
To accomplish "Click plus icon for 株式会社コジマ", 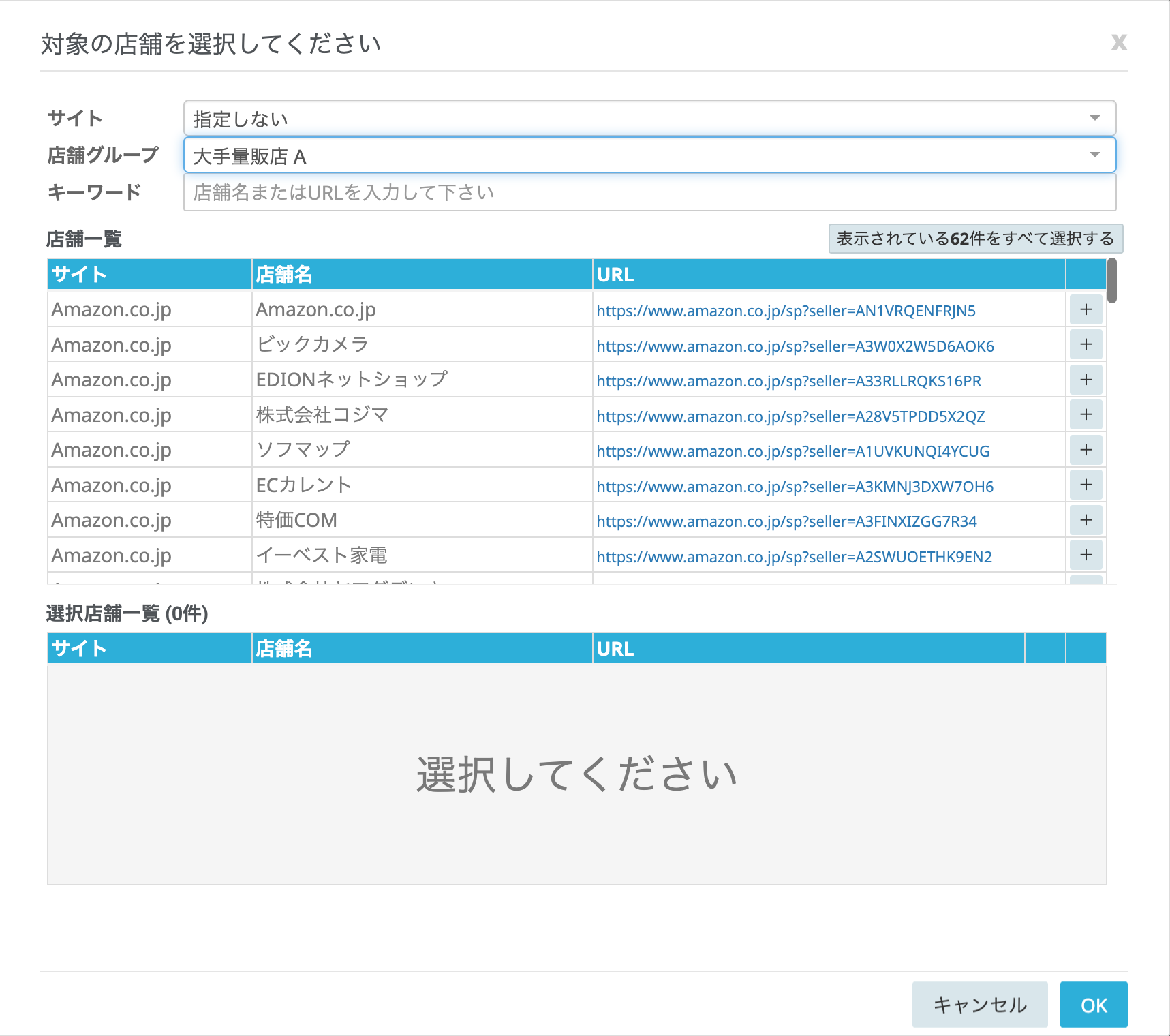I will [1086, 415].
